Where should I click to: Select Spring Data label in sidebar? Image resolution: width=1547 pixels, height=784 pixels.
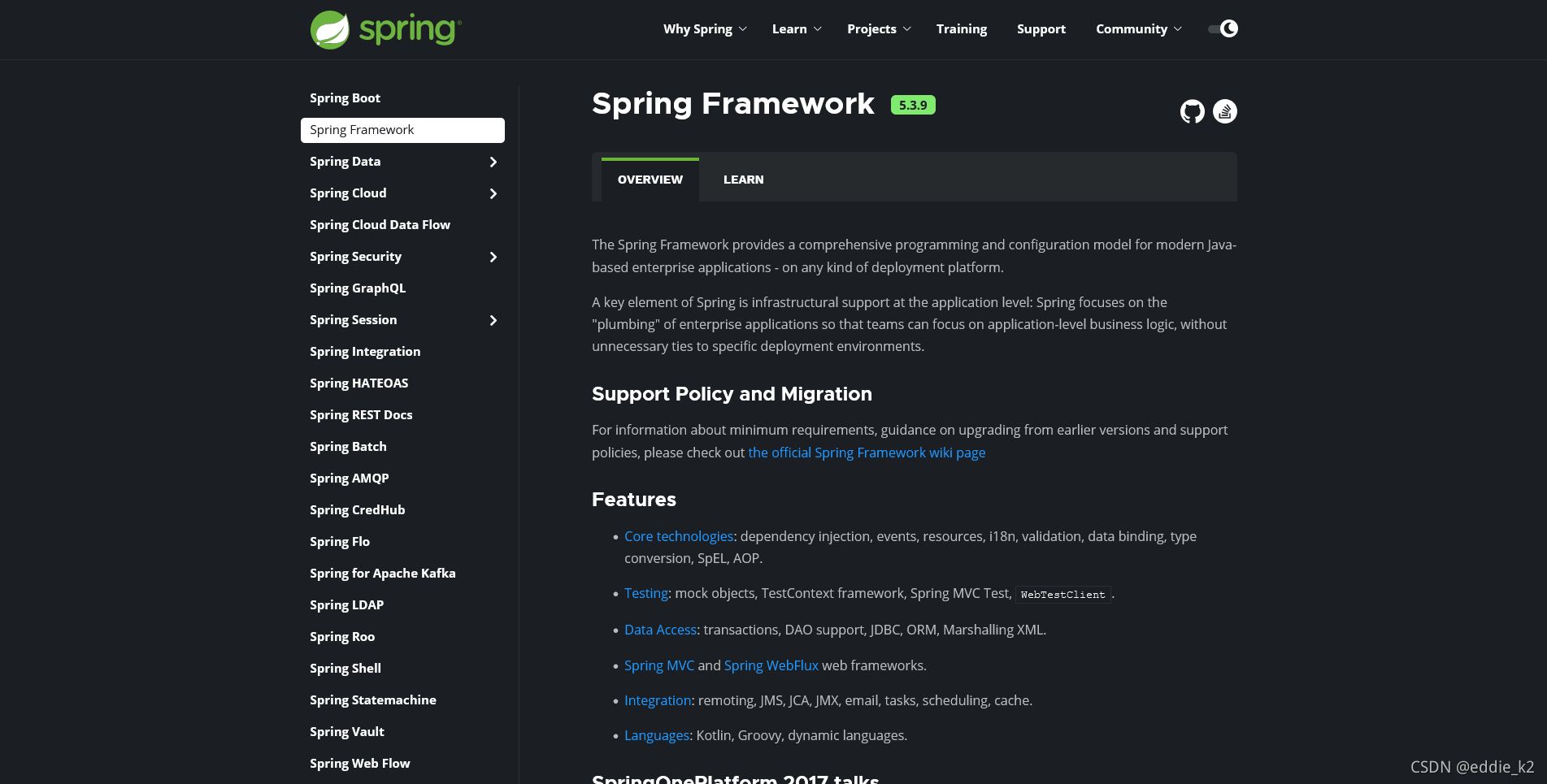tap(345, 162)
